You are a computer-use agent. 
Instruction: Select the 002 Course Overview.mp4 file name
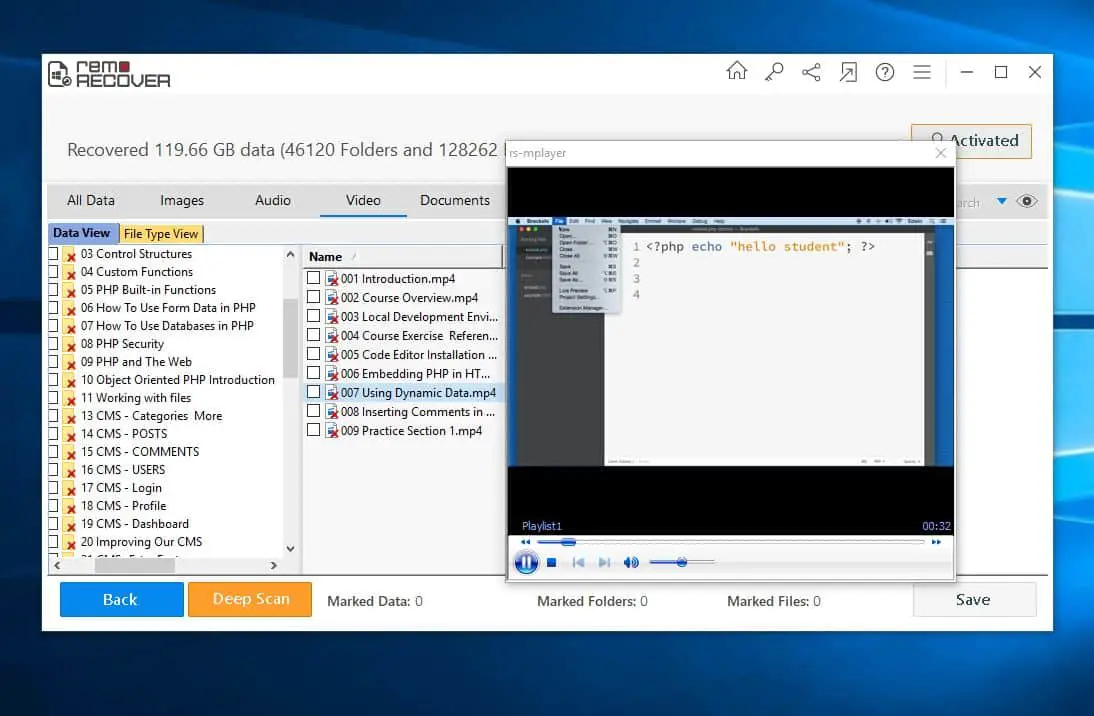point(410,297)
